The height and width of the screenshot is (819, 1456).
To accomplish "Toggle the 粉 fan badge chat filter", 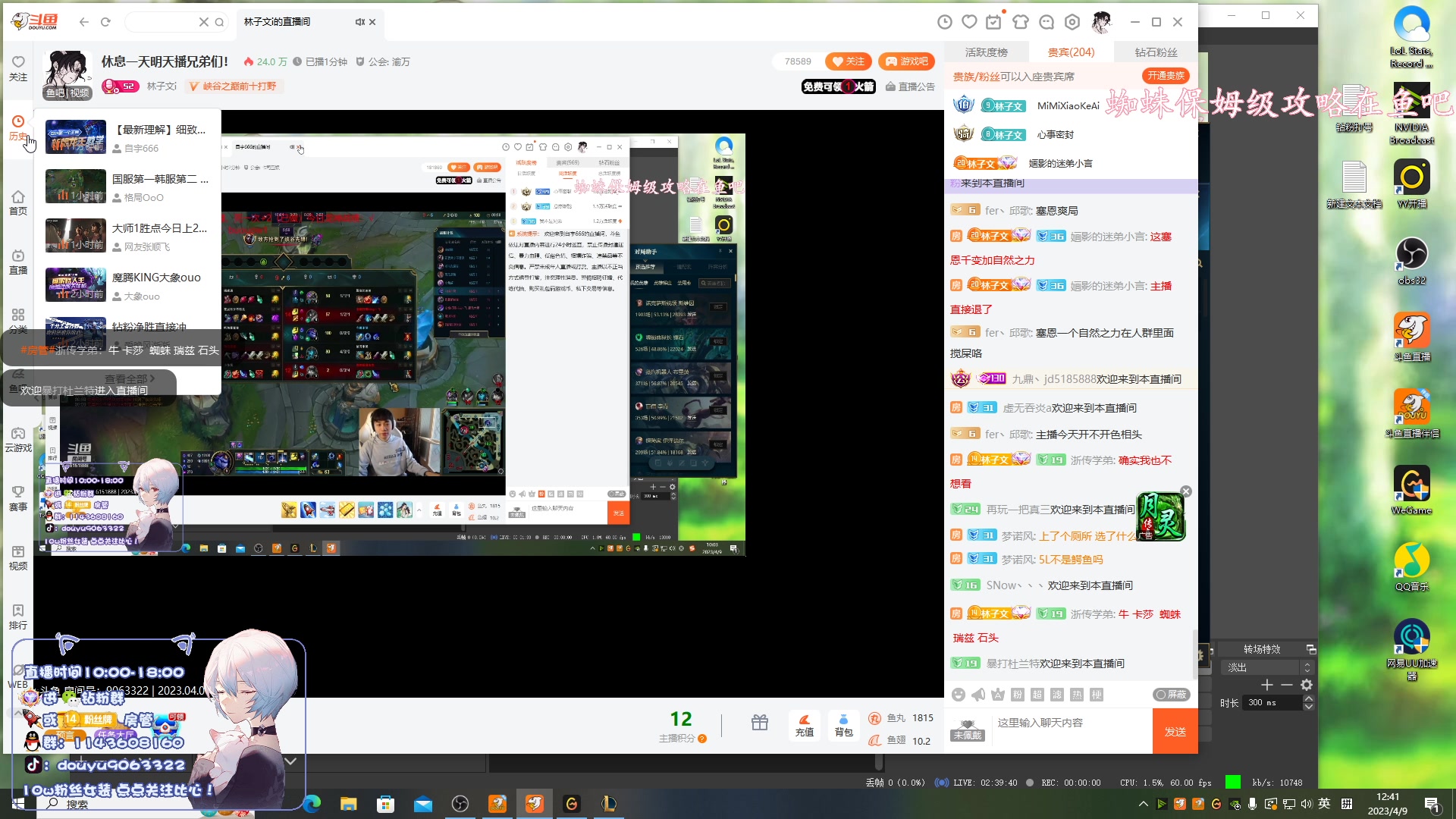I will [x=1016, y=694].
